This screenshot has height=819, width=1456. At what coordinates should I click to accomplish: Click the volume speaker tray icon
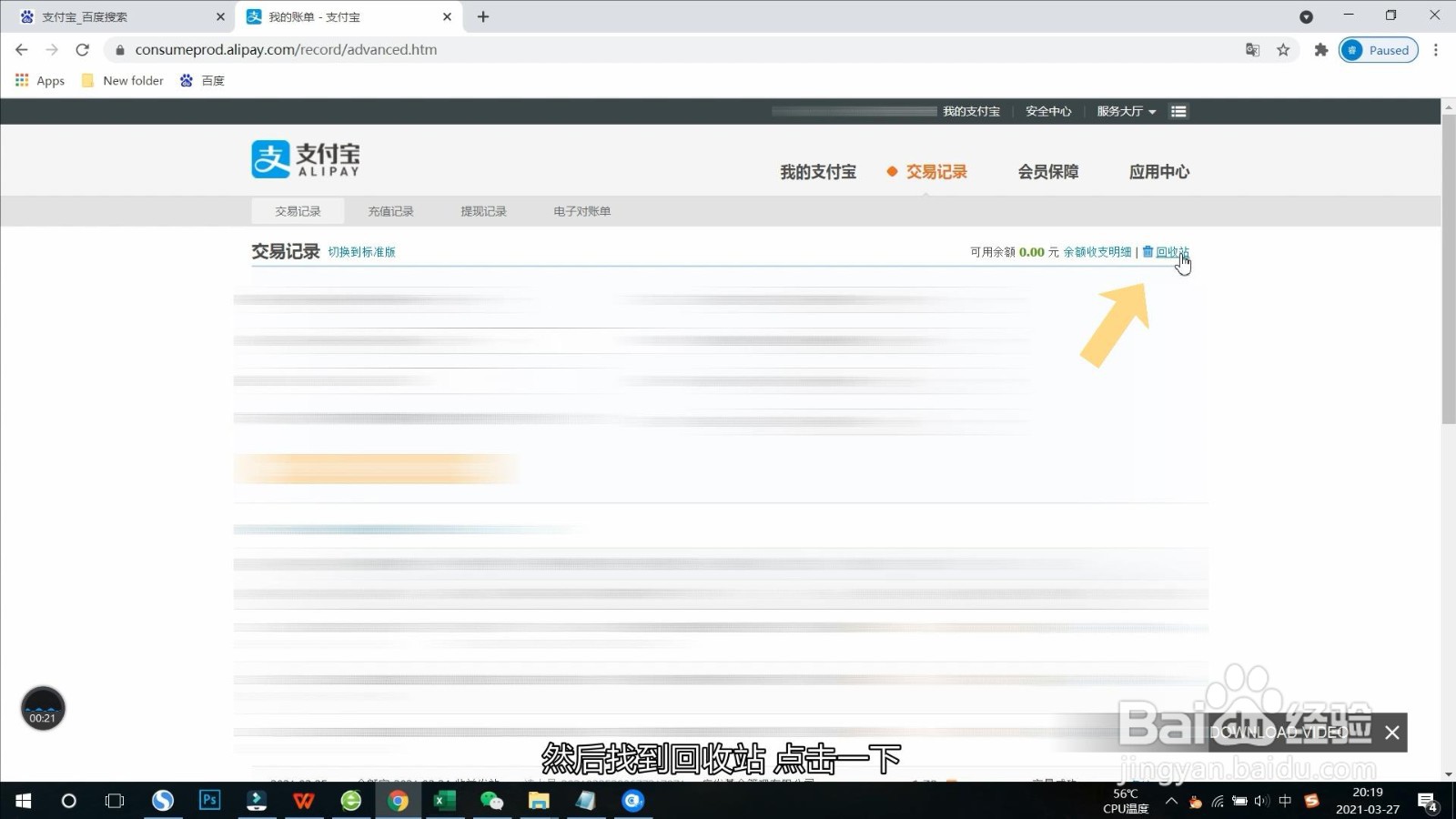click(1261, 801)
